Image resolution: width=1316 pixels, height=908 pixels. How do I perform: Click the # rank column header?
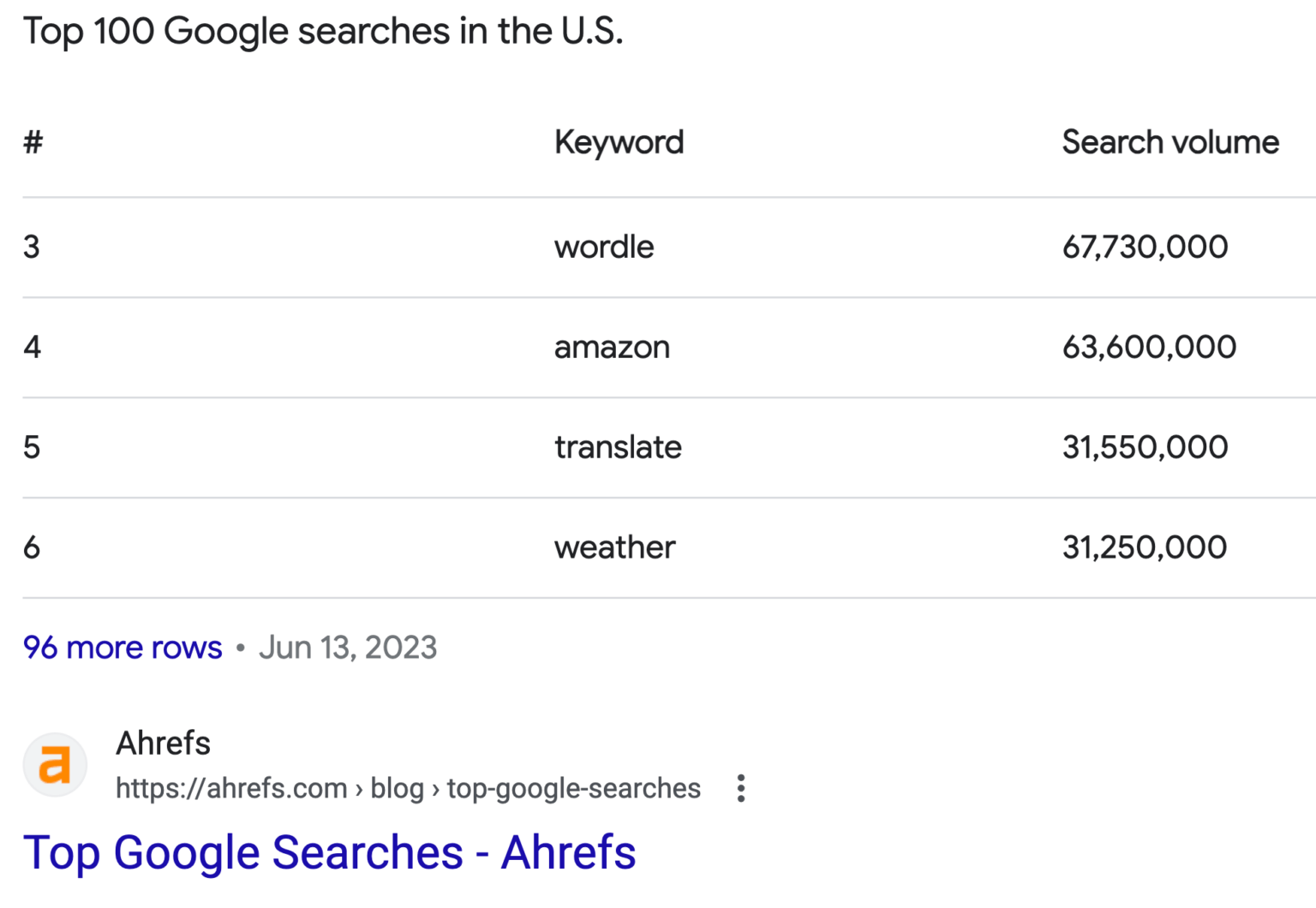(x=32, y=142)
